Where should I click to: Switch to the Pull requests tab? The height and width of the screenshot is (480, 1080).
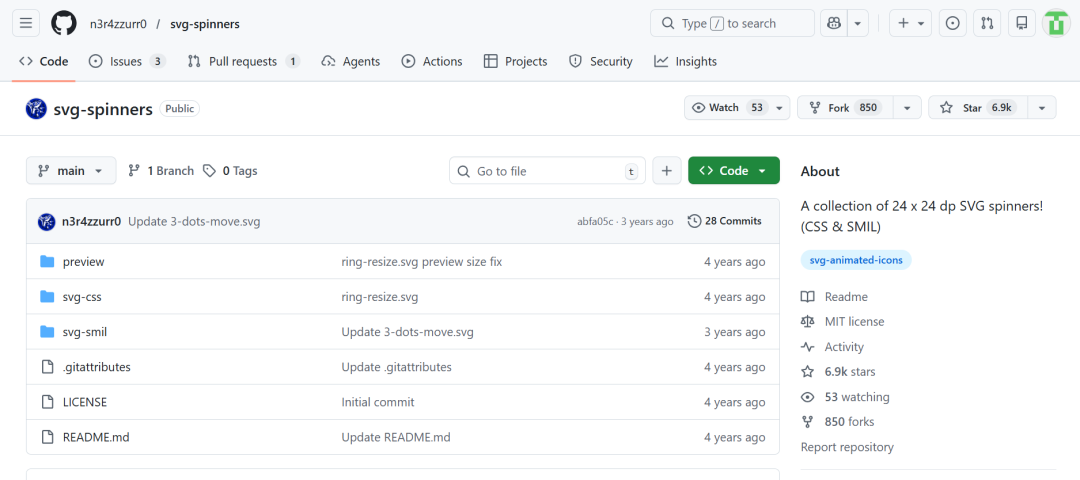[243, 61]
